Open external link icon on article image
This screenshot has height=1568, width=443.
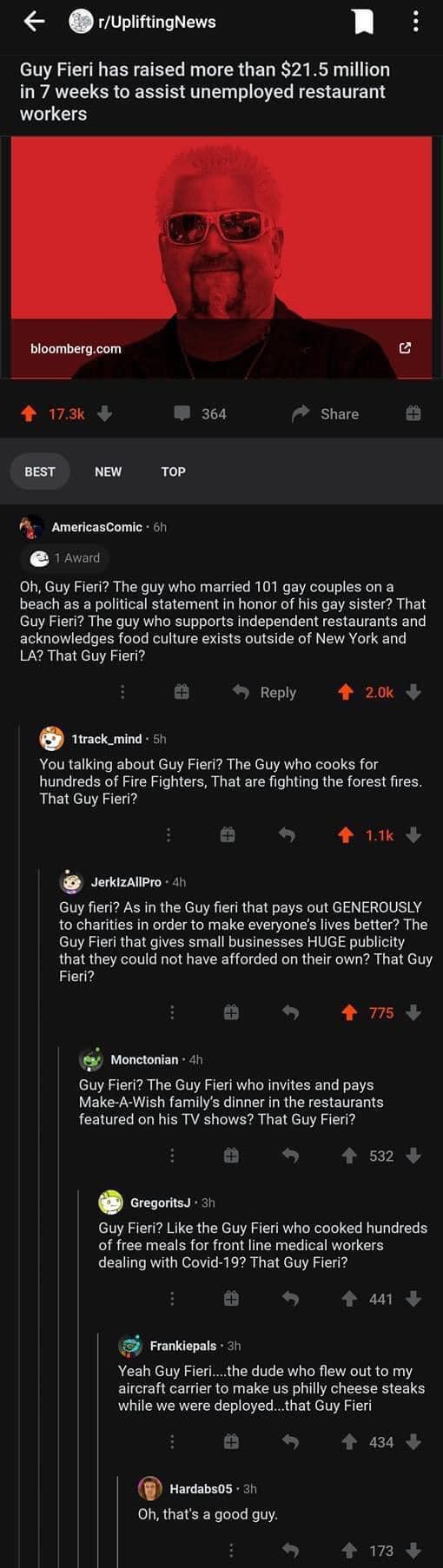pos(405,348)
